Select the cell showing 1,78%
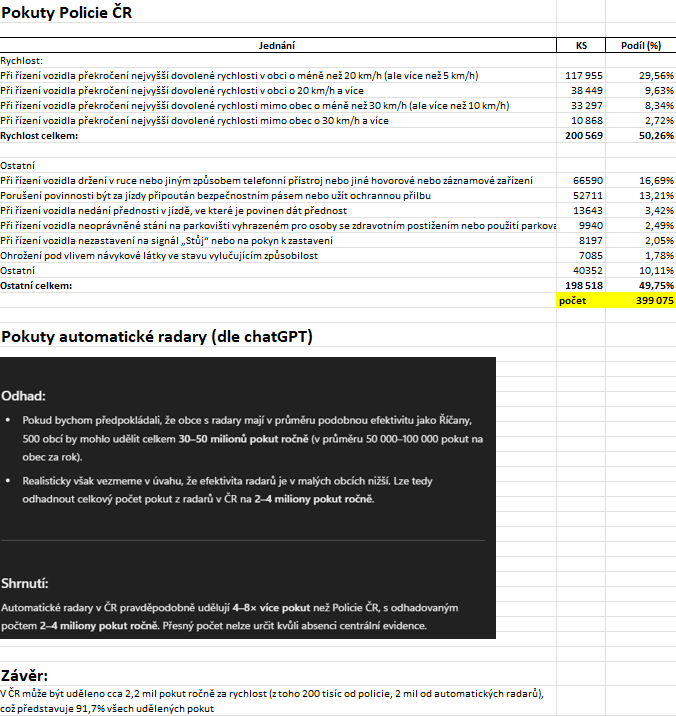 tap(641, 256)
